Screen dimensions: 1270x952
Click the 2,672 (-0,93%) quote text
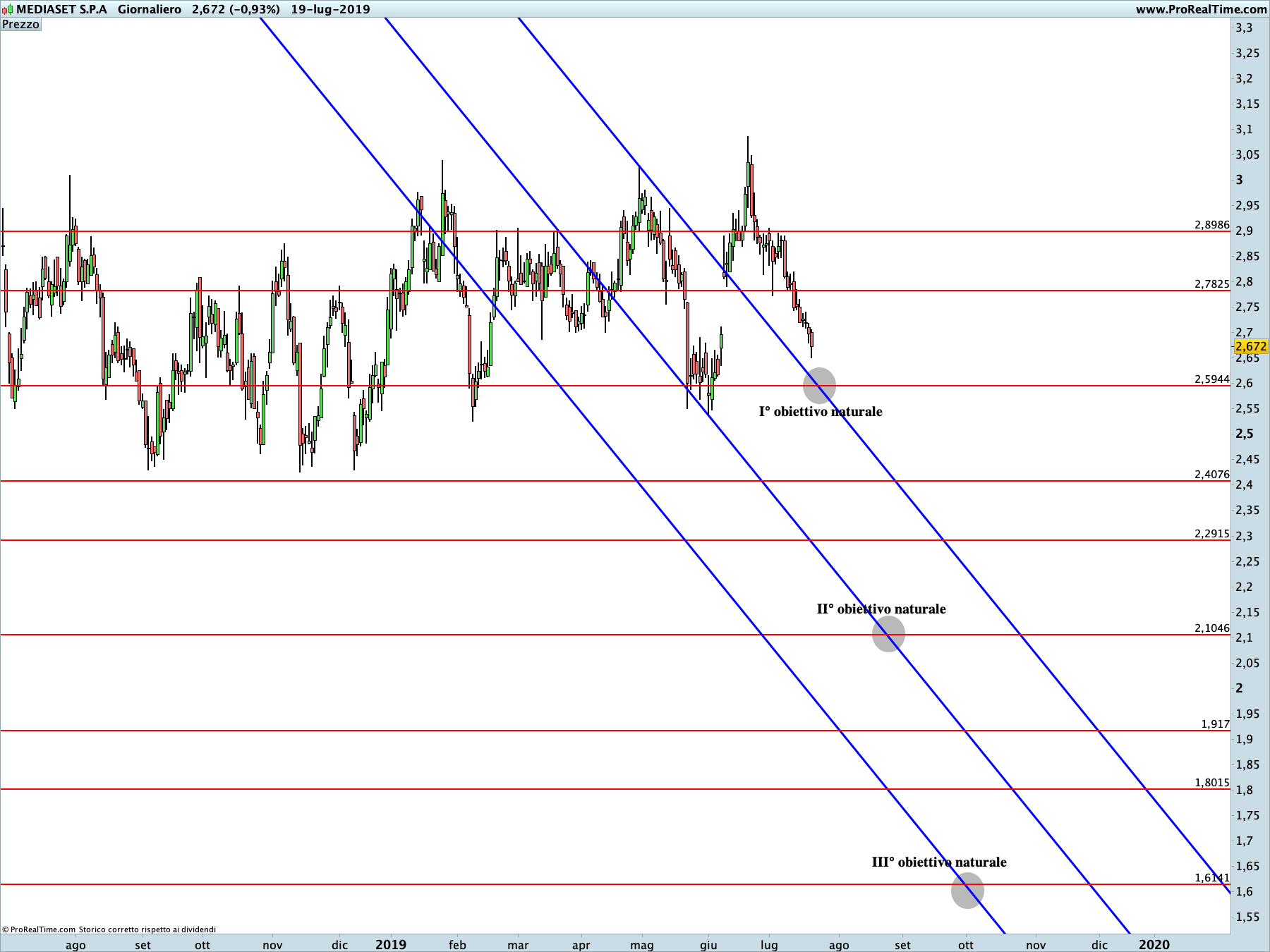coord(236,9)
